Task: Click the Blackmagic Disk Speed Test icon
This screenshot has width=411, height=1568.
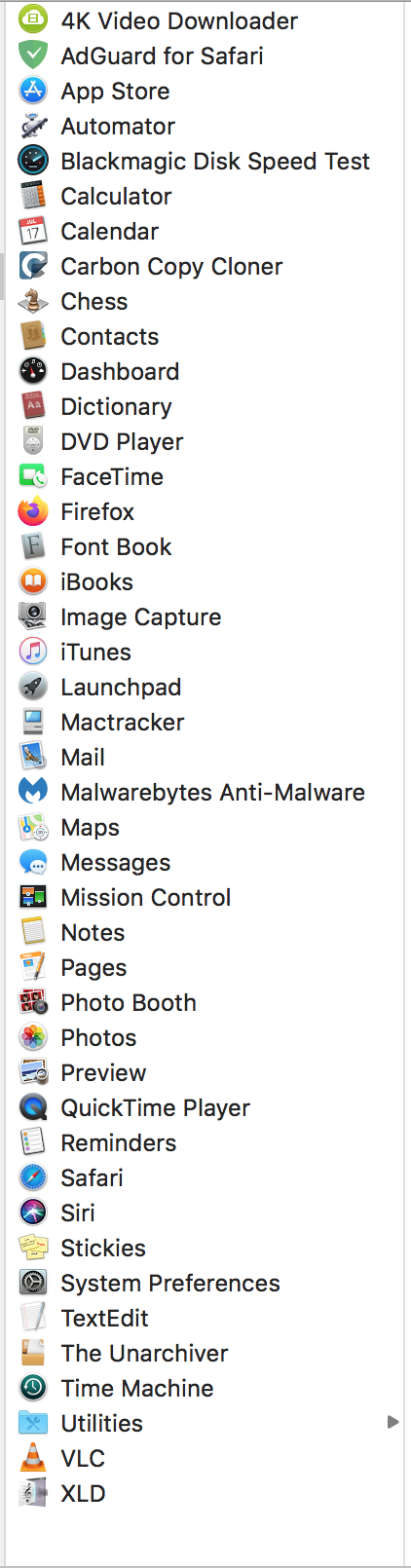Action: (x=33, y=161)
